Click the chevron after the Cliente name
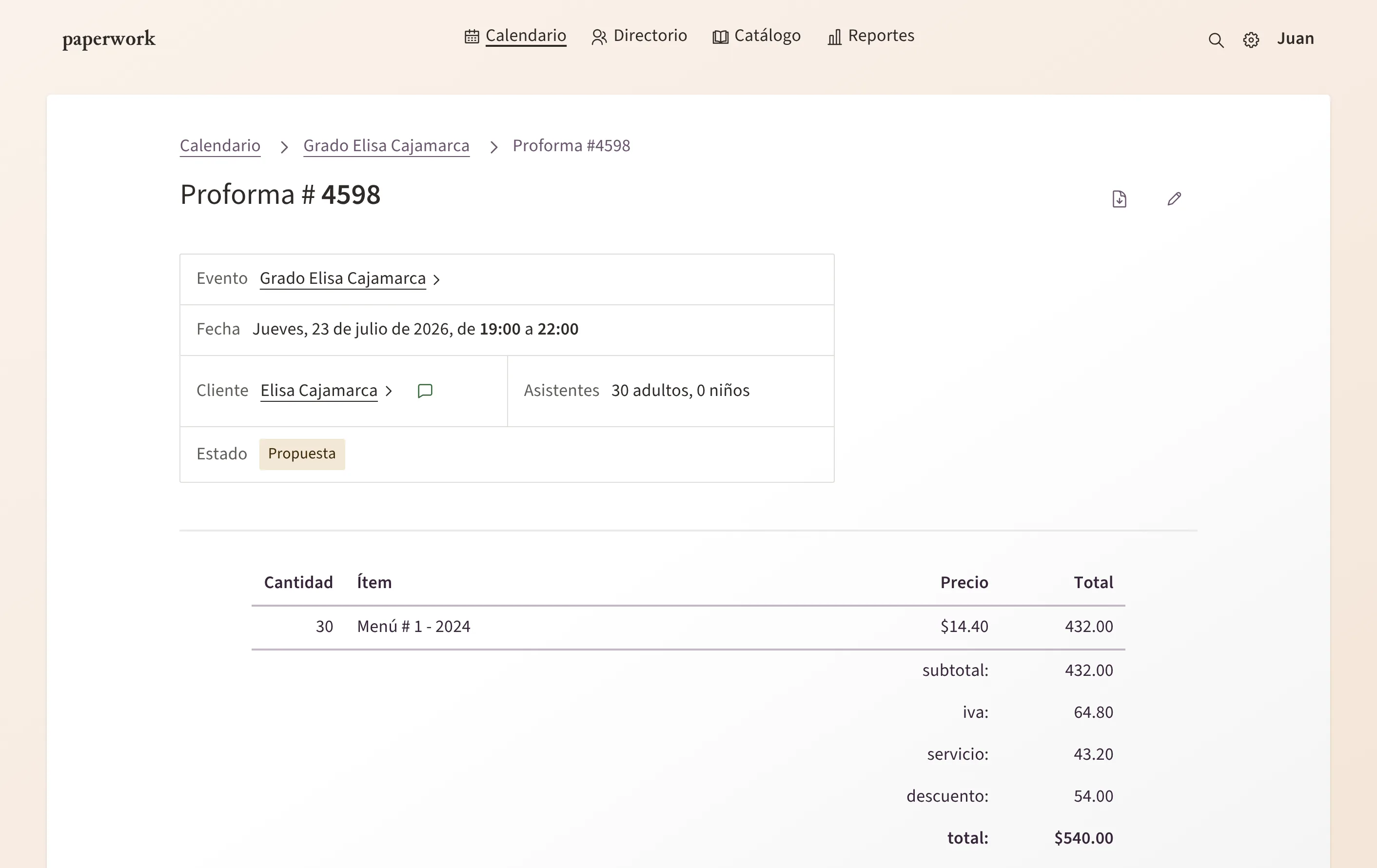 pos(389,391)
